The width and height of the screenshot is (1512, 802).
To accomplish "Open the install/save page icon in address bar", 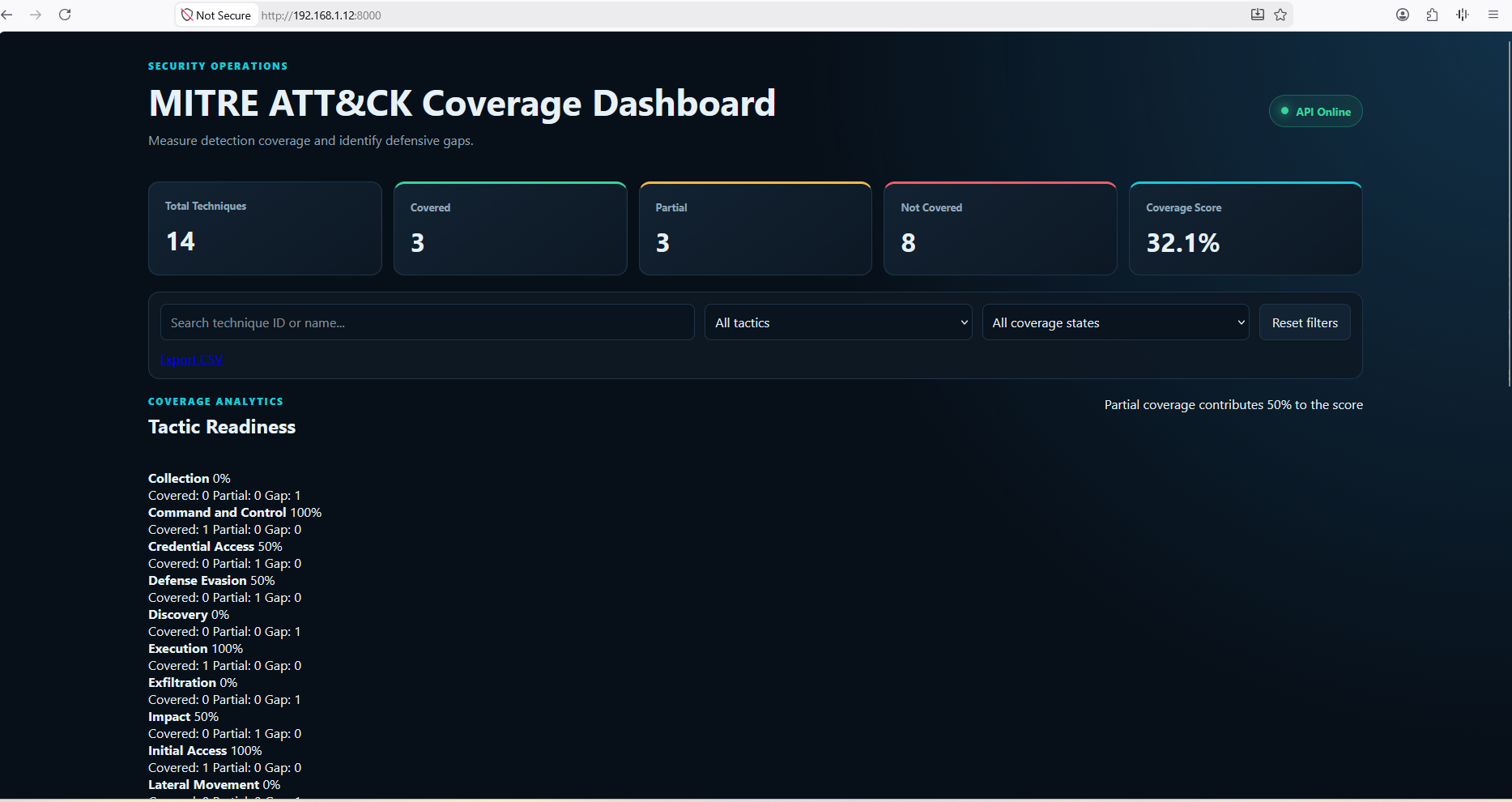I will coord(1258,15).
